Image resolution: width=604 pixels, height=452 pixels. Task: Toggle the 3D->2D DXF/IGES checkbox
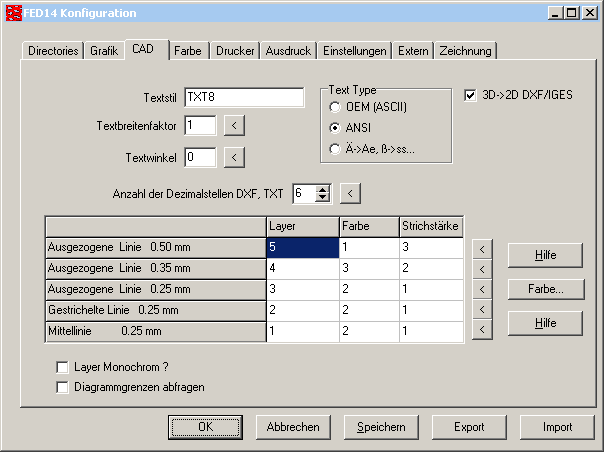pyautogui.click(x=472, y=96)
